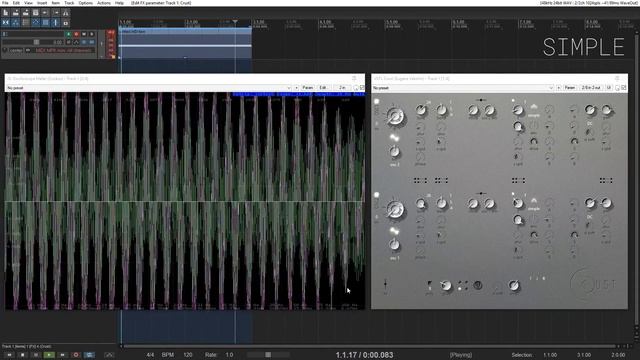Click the Stop transport button
The height and width of the screenshot is (360, 640).
pyautogui.click(x=22, y=355)
